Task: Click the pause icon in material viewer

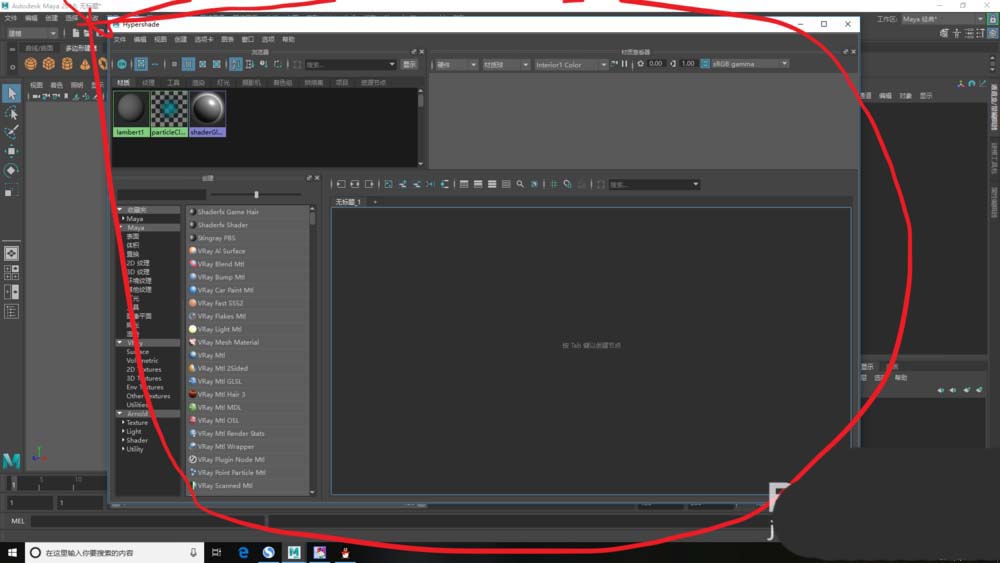Action: click(625, 64)
